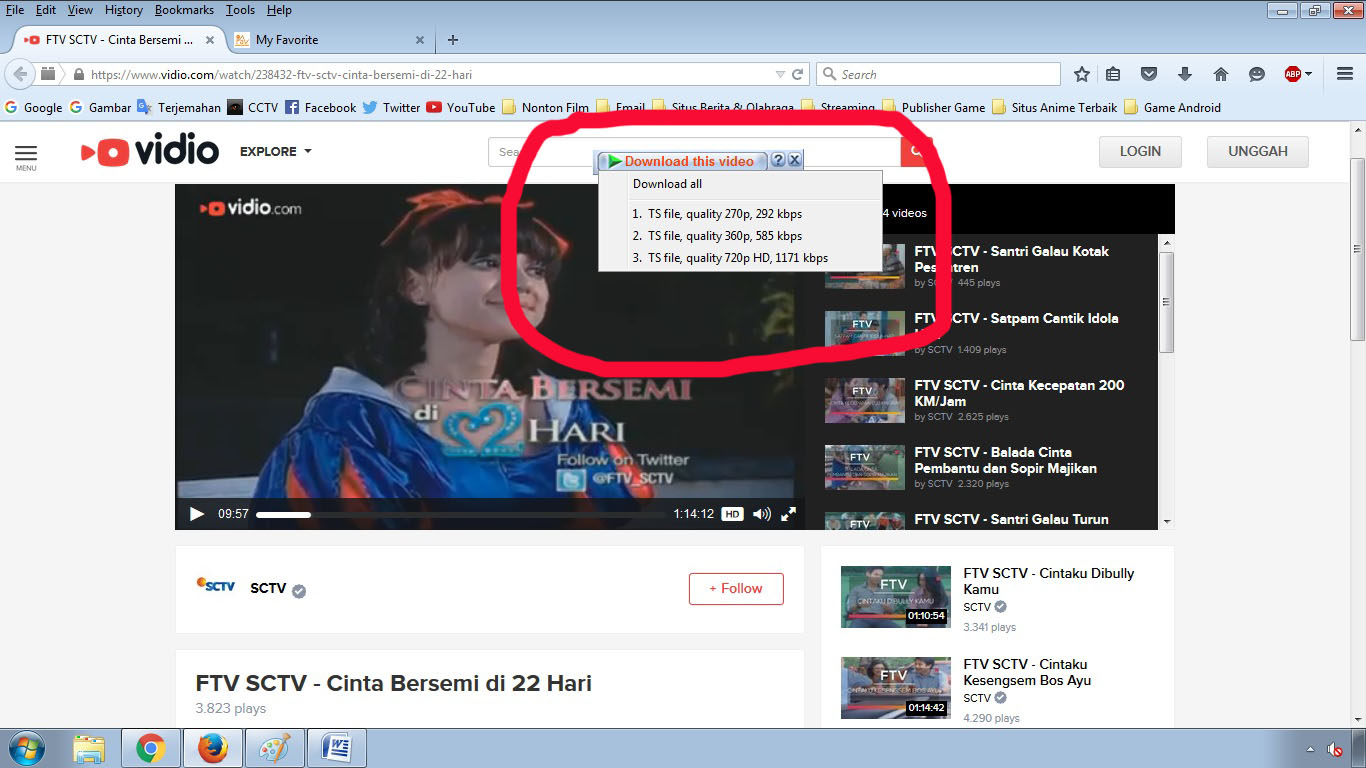Click the UNGGAH upload button
Image resolution: width=1366 pixels, height=768 pixels.
pyautogui.click(x=1258, y=151)
